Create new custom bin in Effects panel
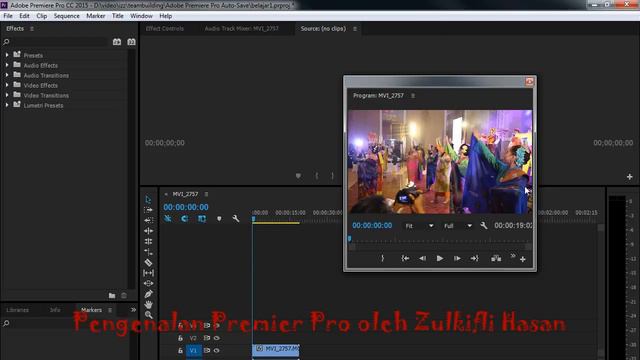The width and height of the screenshot is (640, 360). coord(112,296)
